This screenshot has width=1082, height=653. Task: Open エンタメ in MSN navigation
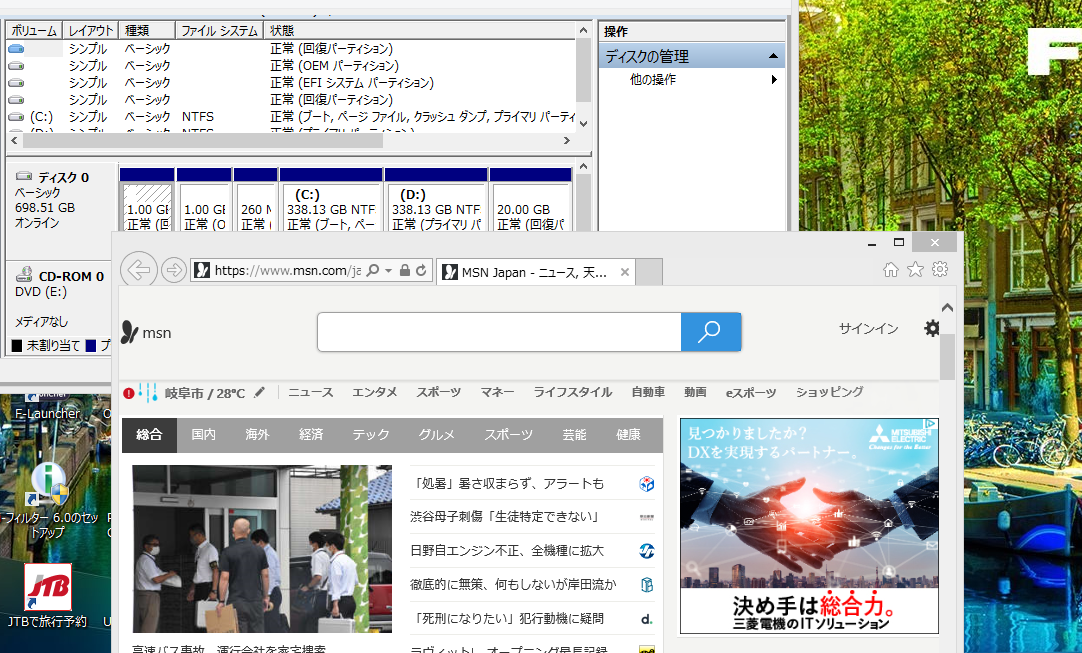coord(375,392)
